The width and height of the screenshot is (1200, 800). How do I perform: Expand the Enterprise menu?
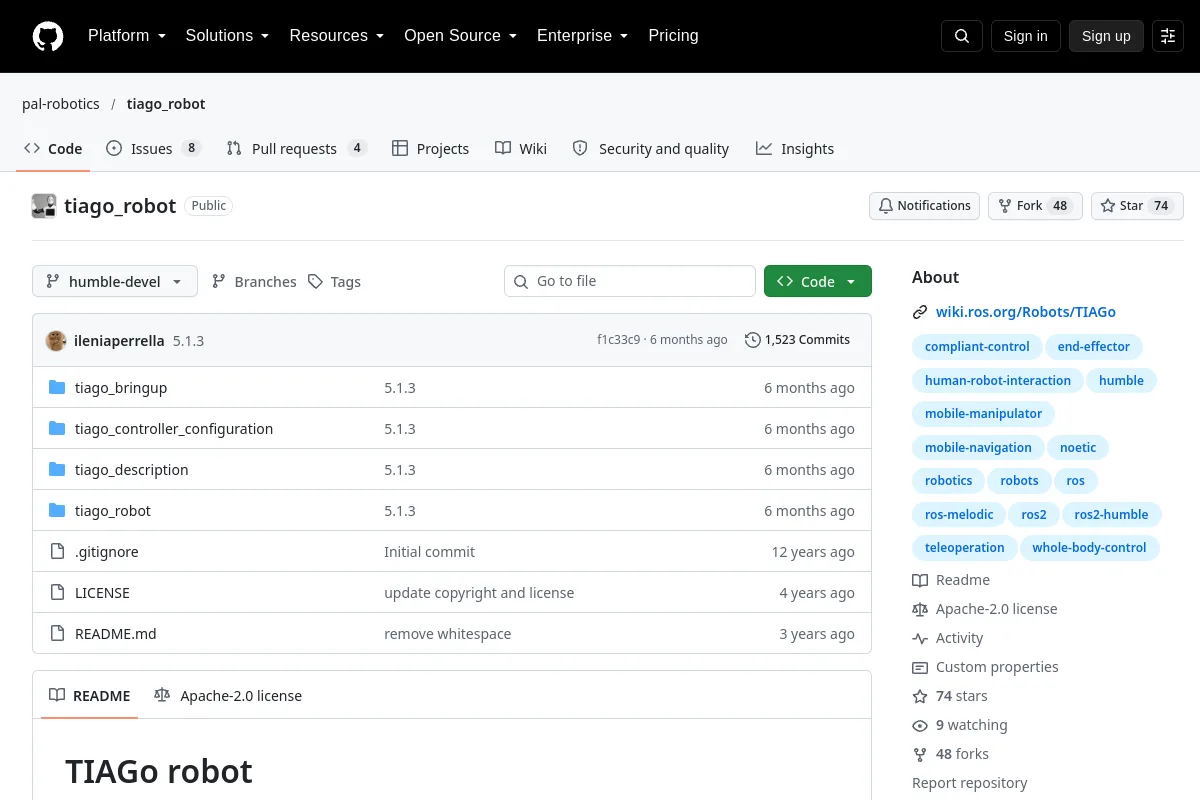pyautogui.click(x=582, y=36)
